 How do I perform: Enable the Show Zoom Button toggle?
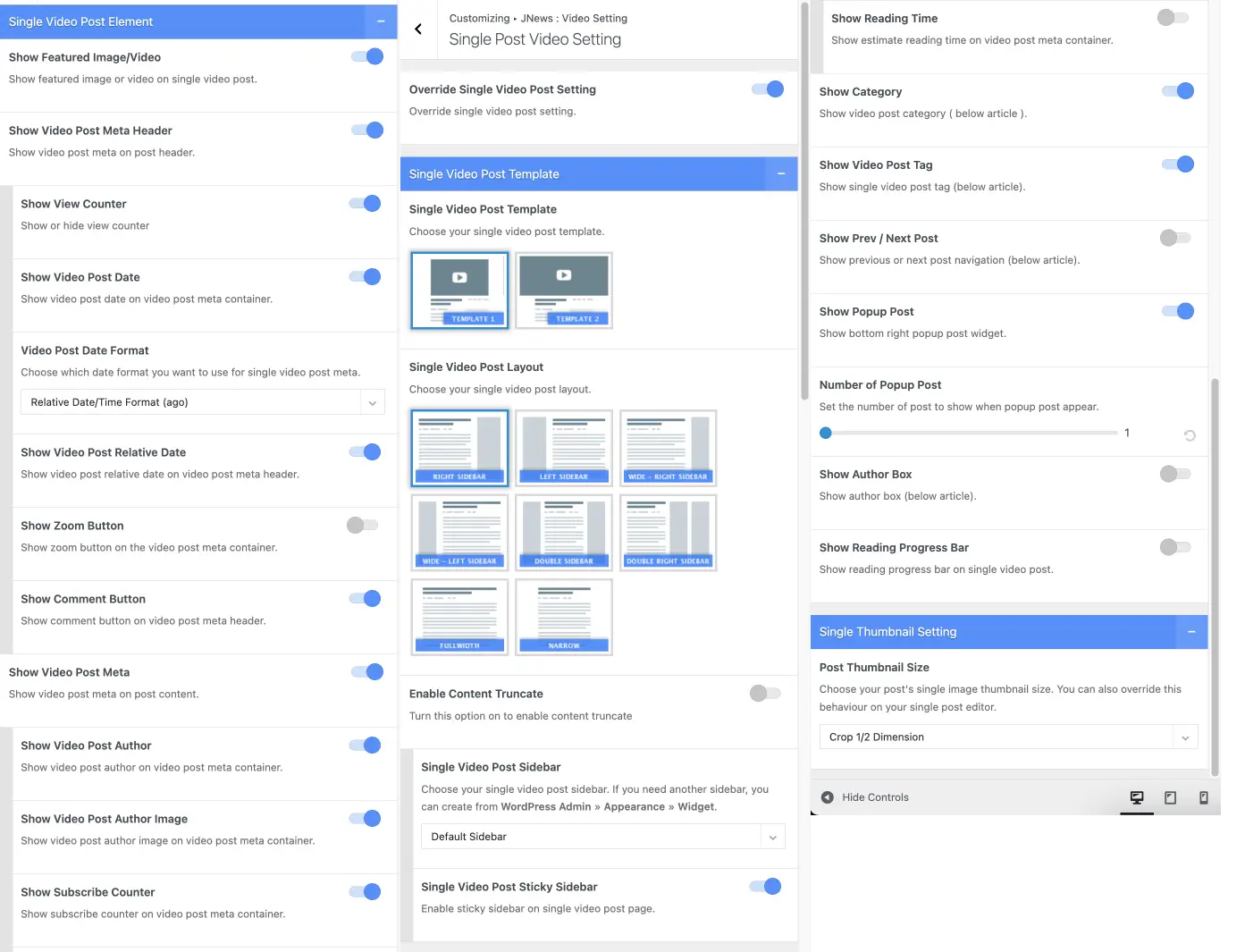pyautogui.click(x=363, y=526)
